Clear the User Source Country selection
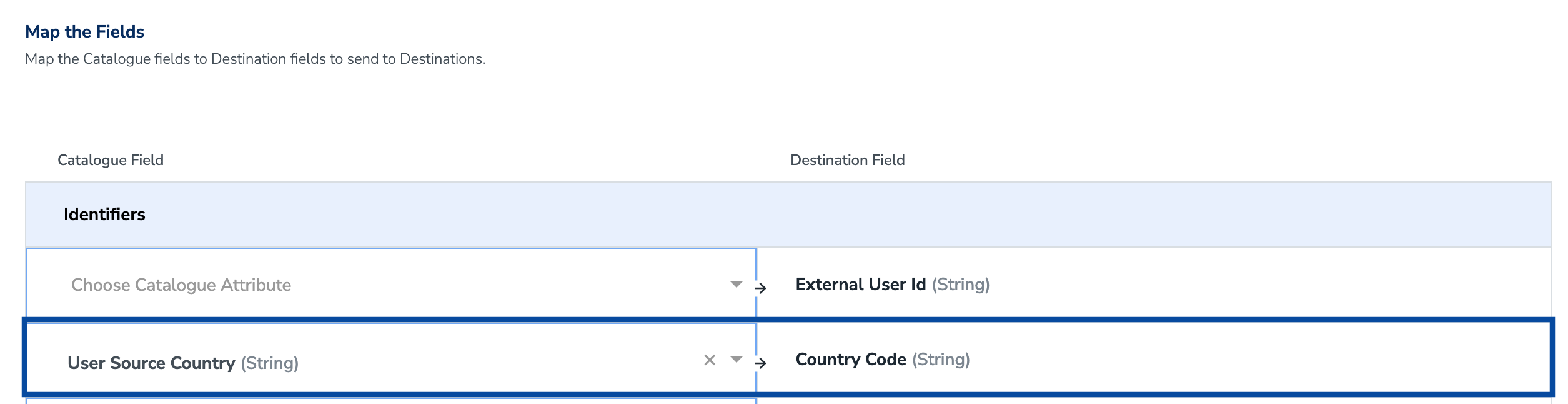Screen dimensions: 1568x404 click(x=709, y=360)
